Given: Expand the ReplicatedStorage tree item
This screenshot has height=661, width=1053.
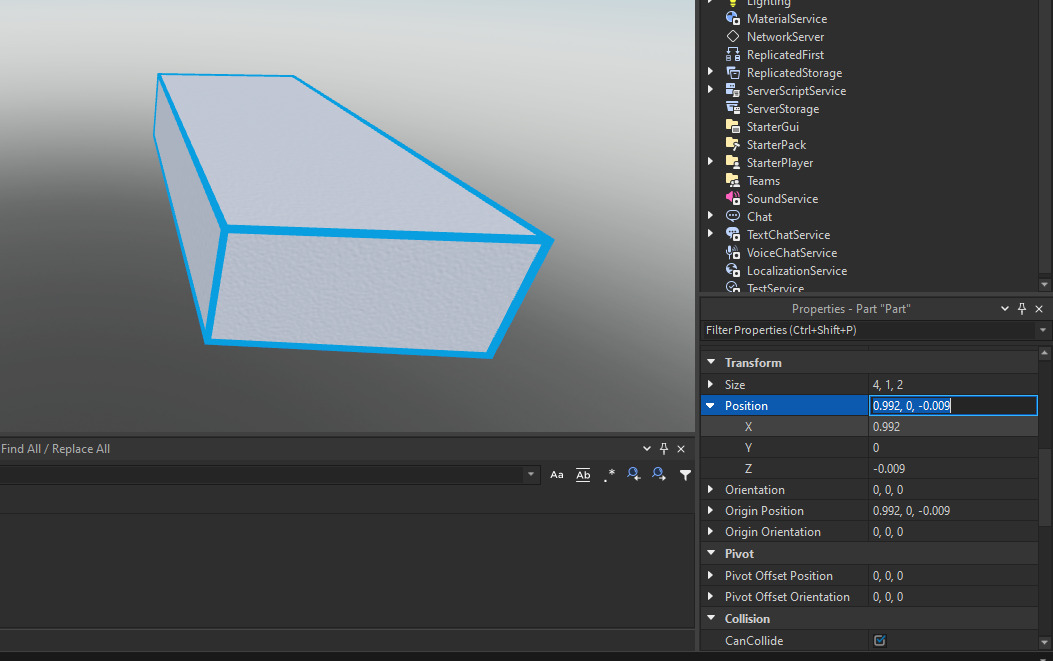Looking at the screenshot, I should pyautogui.click(x=710, y=72).
